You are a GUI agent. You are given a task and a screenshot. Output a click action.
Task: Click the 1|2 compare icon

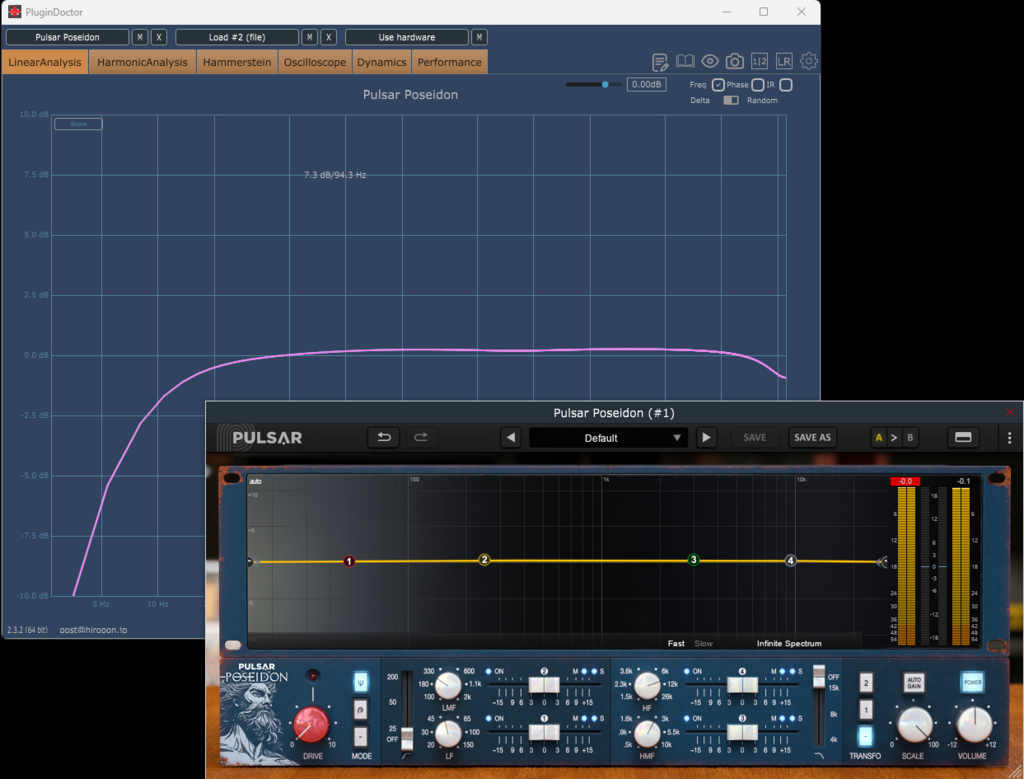coord(759,61)
